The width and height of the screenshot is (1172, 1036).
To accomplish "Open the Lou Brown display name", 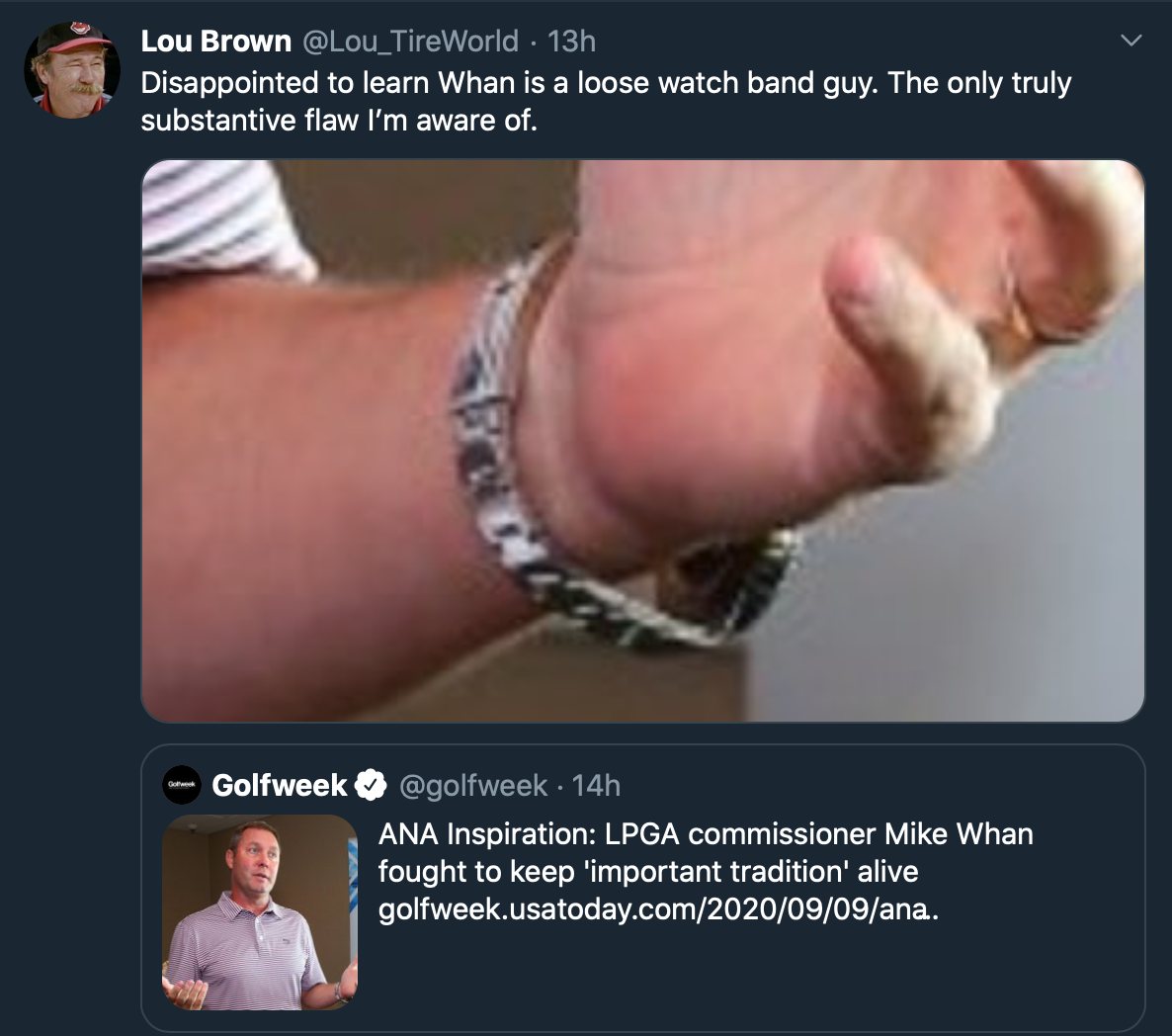I will (x=215, y=42).
